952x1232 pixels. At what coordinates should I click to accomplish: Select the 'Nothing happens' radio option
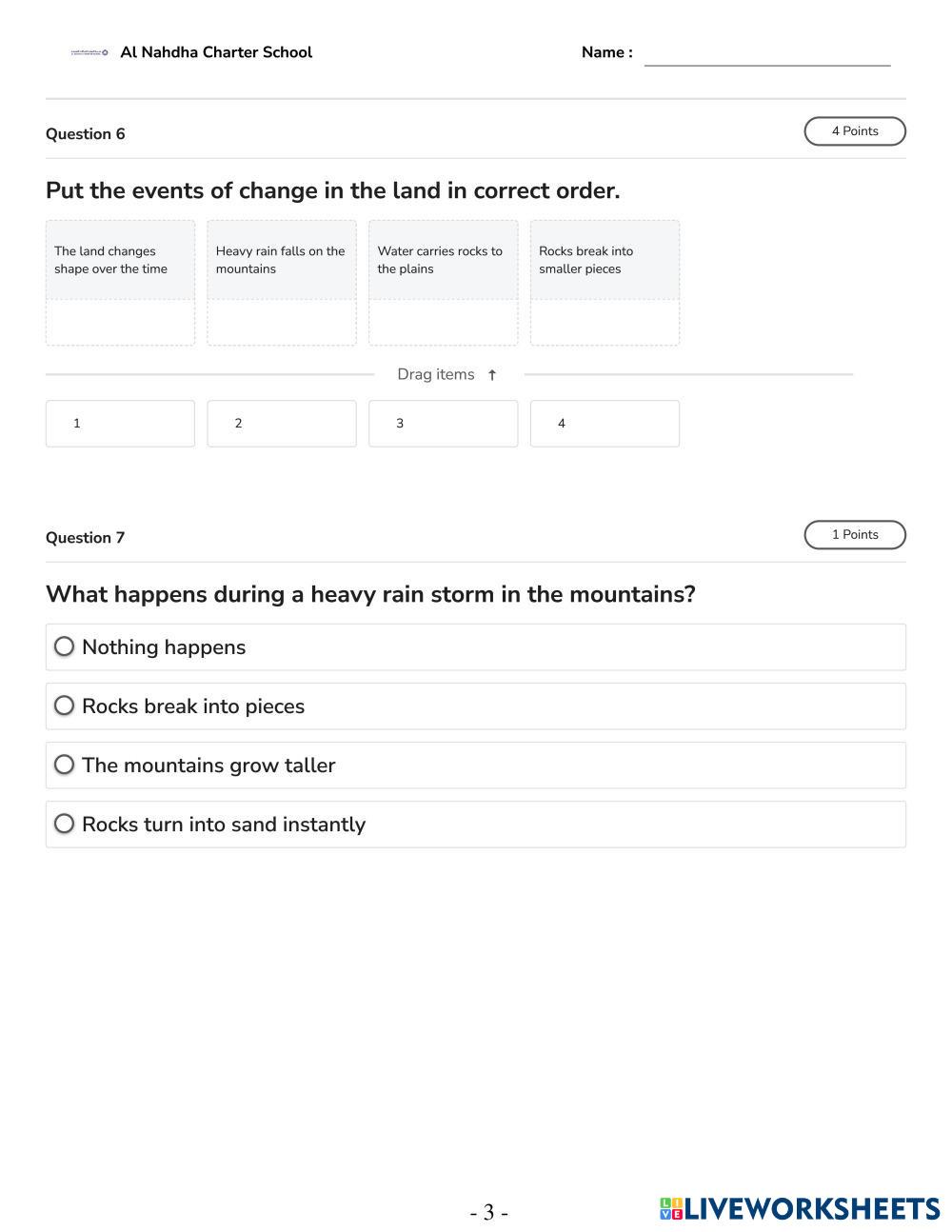[x=65, y=647]
